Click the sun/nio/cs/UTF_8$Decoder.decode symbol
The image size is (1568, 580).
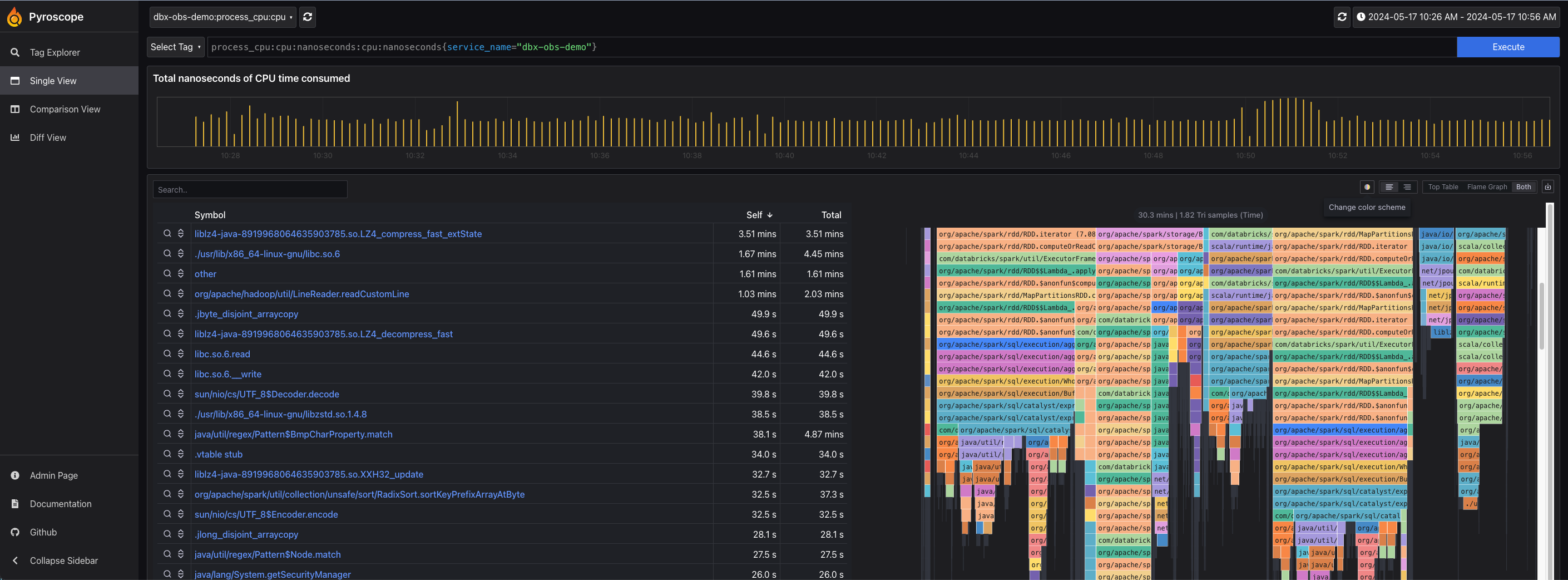266,394
